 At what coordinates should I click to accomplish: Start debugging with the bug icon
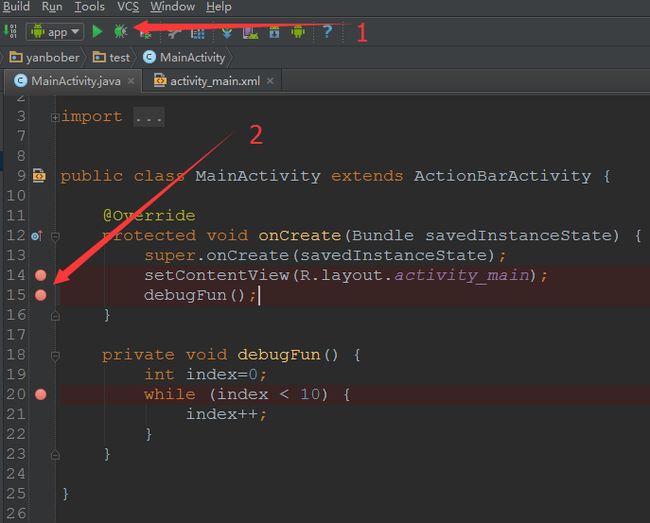121,31
